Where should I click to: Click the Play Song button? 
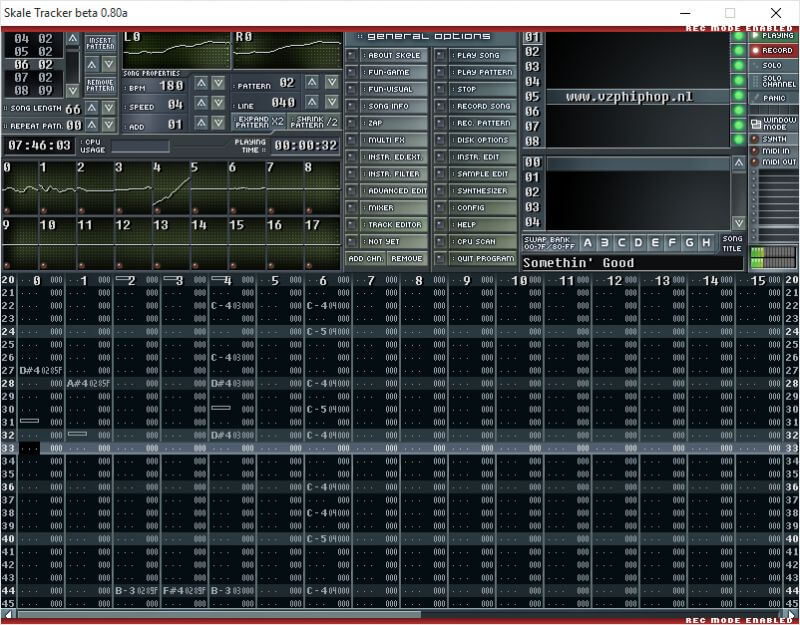point(476,55)
